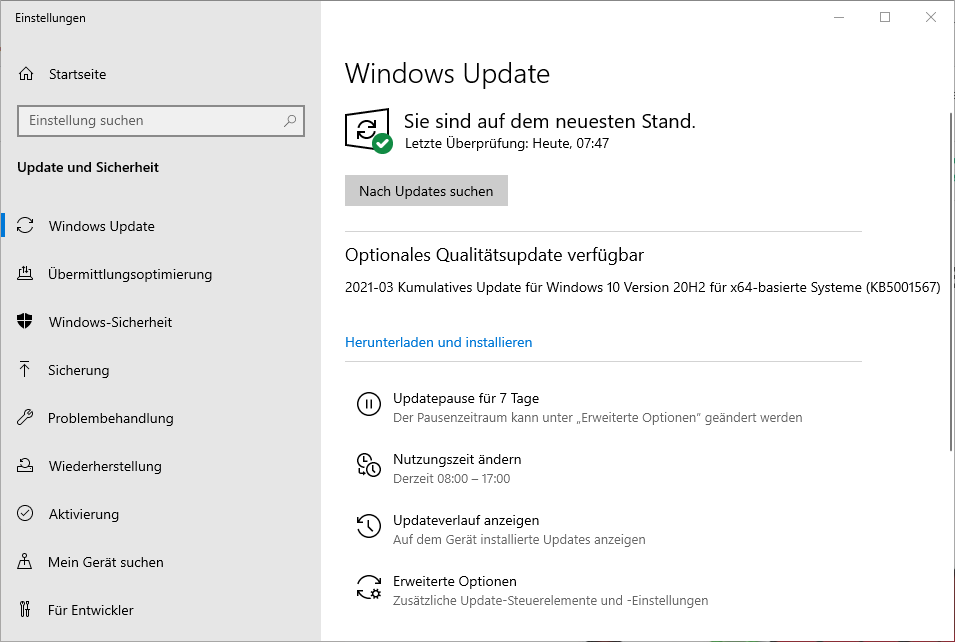
Task: Click the search magnifier icon
Action: [290, 121]
